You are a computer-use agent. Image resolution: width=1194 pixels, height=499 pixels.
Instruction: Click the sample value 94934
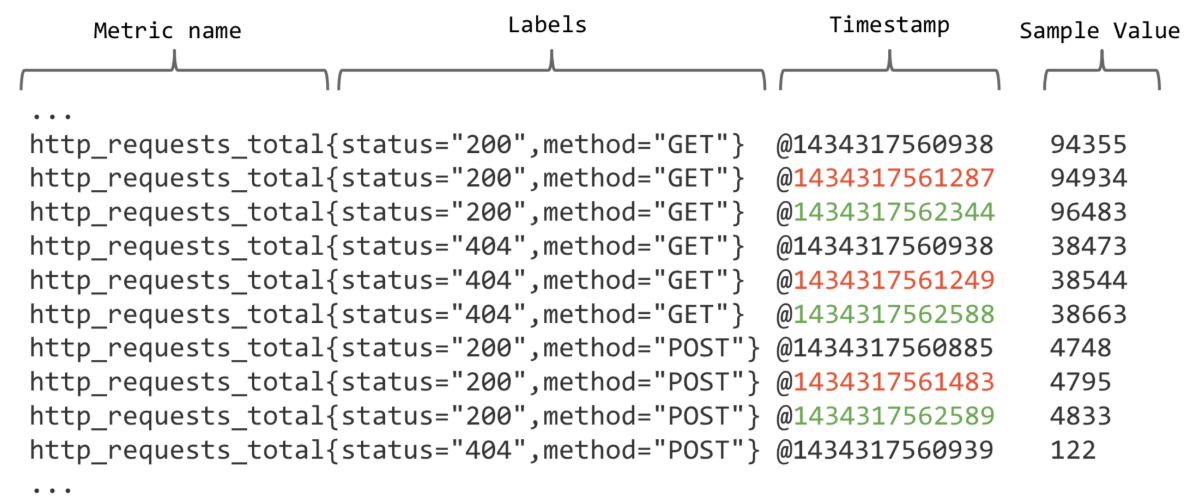(x=1088, y=178)
